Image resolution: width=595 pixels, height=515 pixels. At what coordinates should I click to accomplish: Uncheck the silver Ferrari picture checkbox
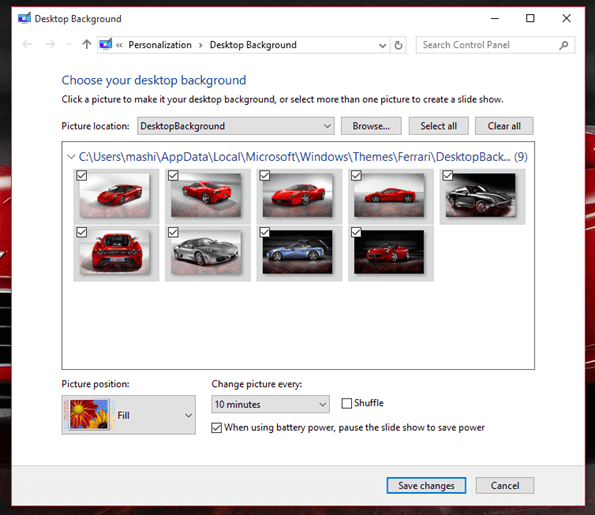(173, 232)
